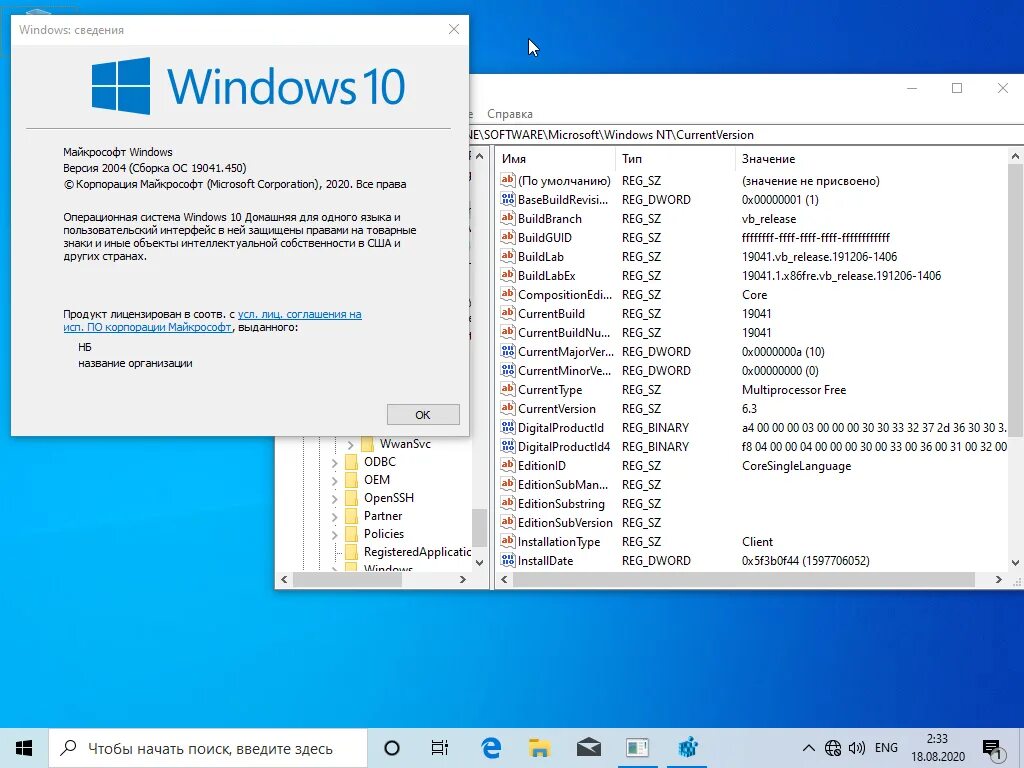Select DigitalProductId4 entry
The height and width of the screenshot is (768, 1024).
[564, 447]
